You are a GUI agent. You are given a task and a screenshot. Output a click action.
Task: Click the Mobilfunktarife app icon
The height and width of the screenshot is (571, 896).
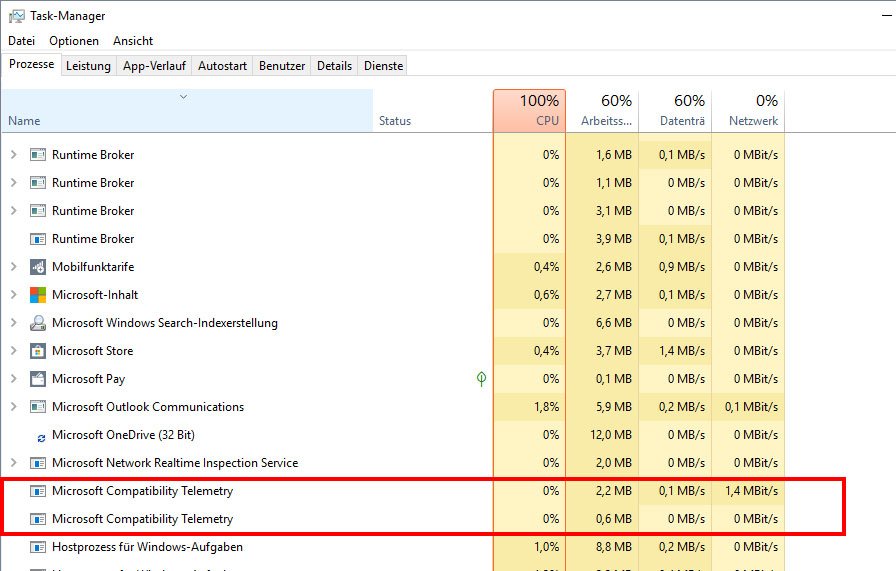(x=38, y=267)
